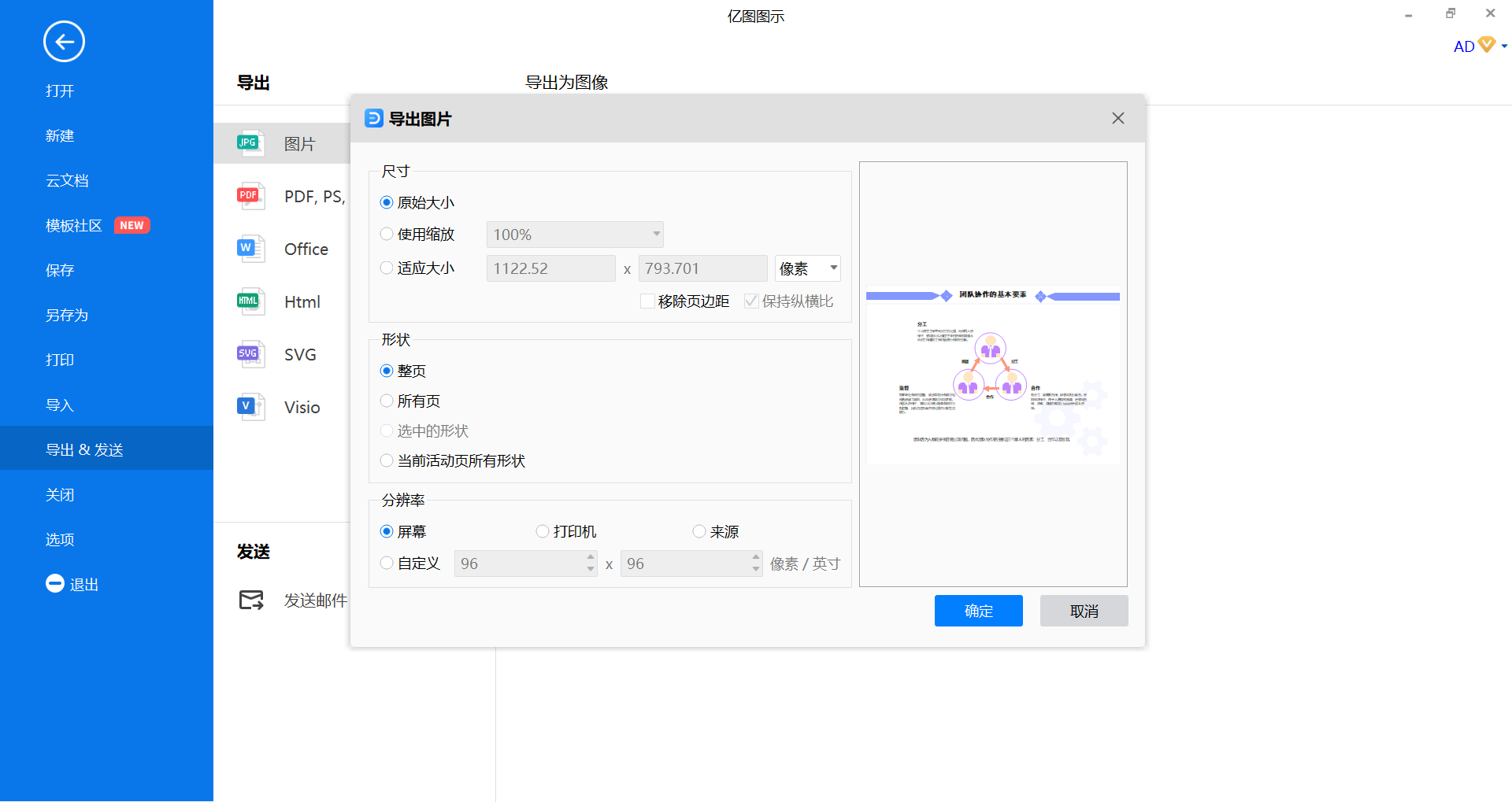Select the SVG export icon
The width and height of the screenshot is (1512, 802).
coord(250,354)
